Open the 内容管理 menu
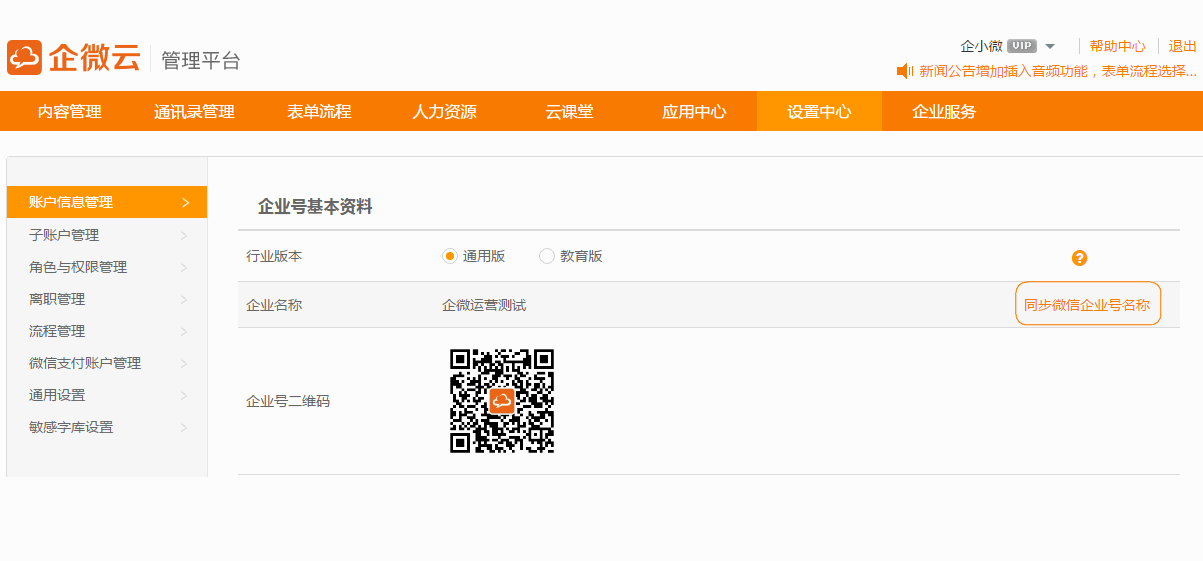 (x=69, y=111)
